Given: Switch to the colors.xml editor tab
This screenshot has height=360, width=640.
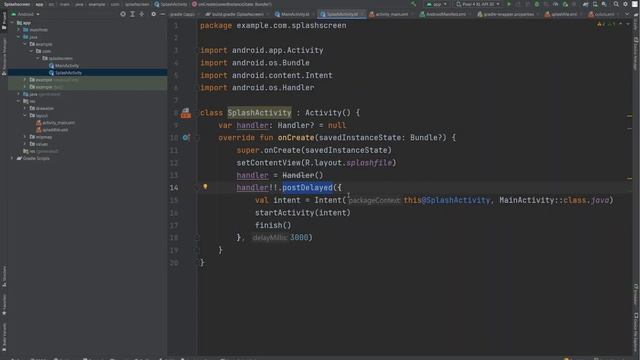Looking at the screenshot, I should pos(602,14).
